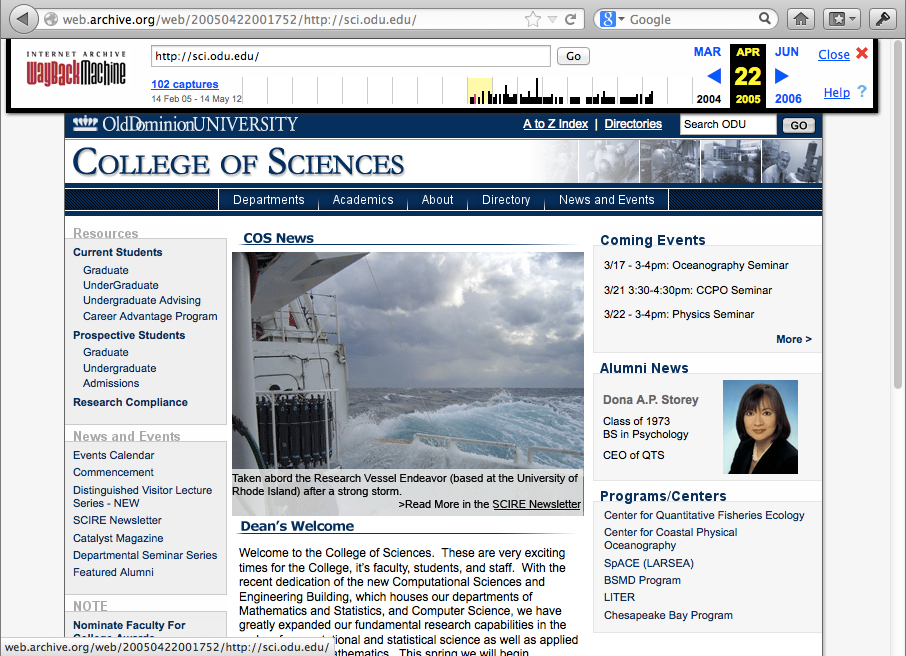Click the Wayback Close link
Viewport: 906px width, 656px height.
[x=834, y=55]
